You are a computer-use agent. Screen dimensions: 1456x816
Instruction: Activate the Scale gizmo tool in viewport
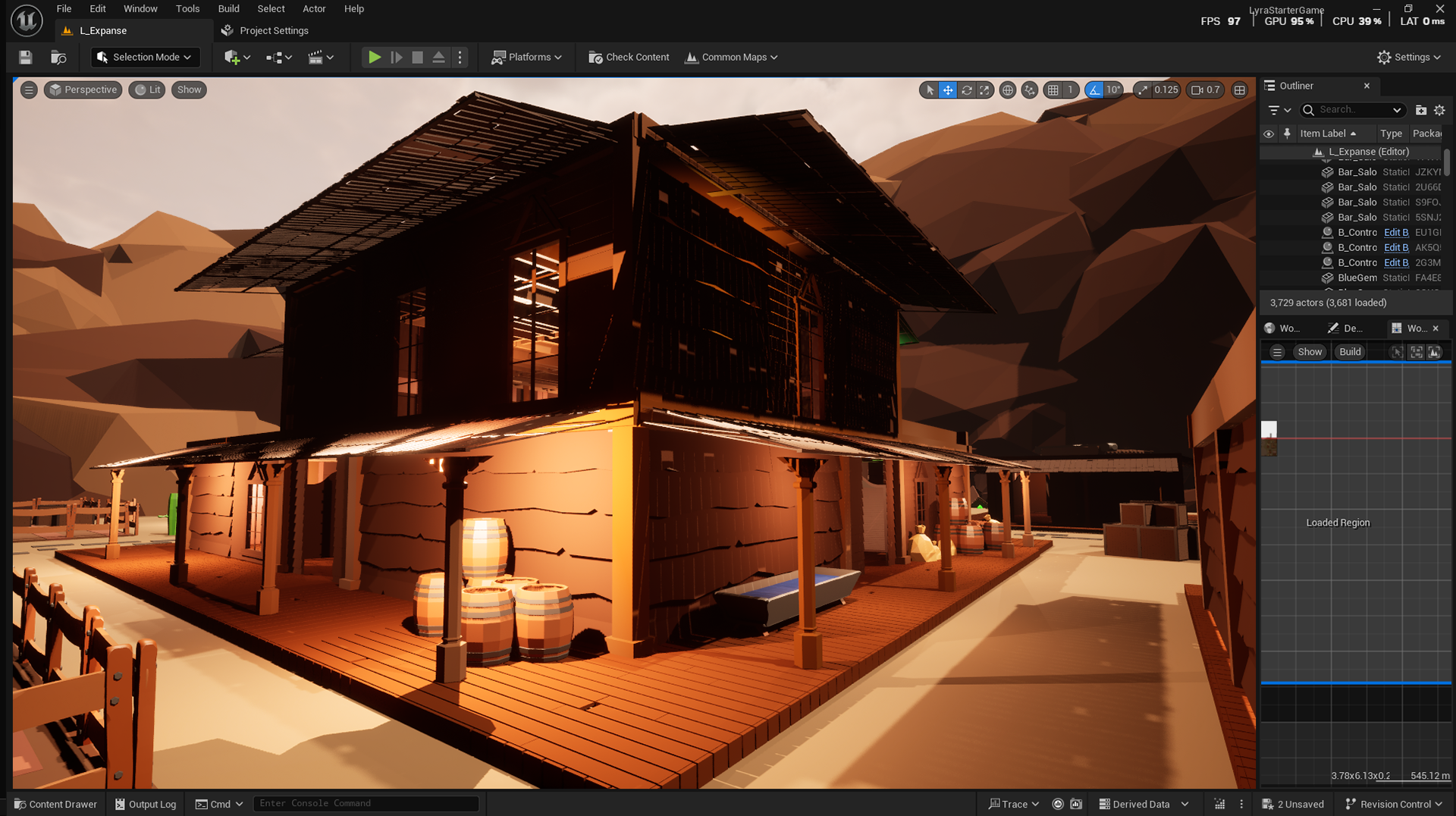(984, 90)
